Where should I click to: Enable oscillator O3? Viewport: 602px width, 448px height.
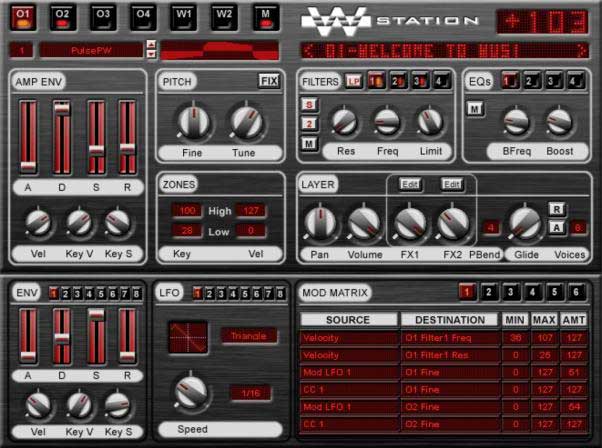[103, 18]
